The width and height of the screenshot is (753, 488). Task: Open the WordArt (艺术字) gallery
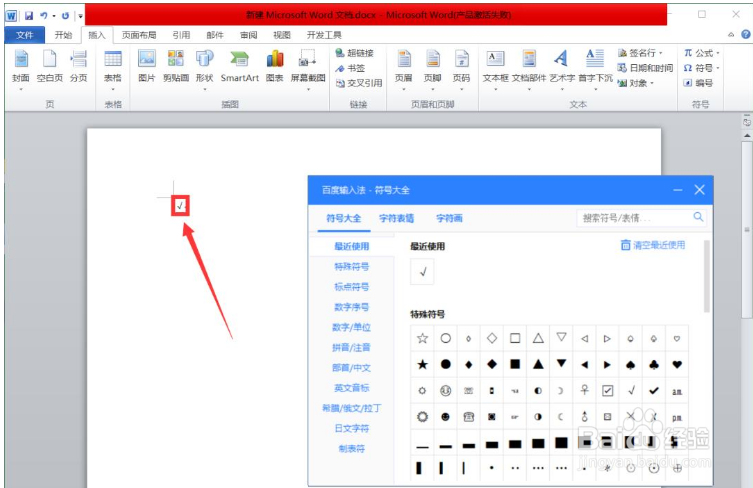point(561,70)
